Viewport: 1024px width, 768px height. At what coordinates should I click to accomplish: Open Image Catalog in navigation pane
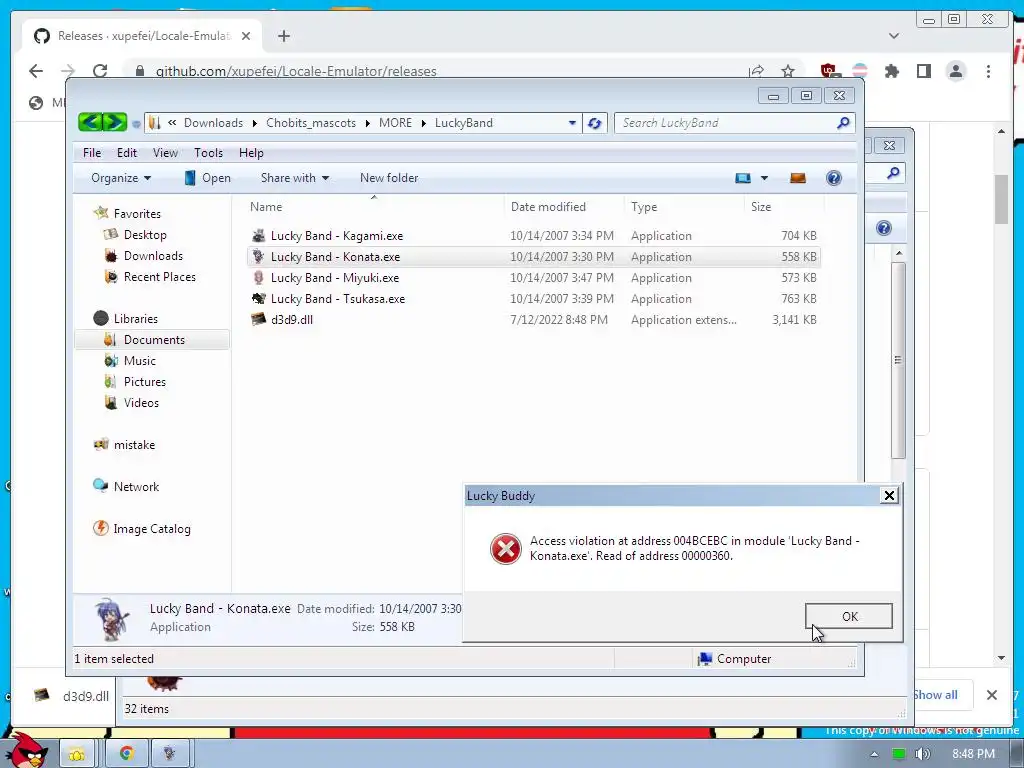[x=152, y=528]
